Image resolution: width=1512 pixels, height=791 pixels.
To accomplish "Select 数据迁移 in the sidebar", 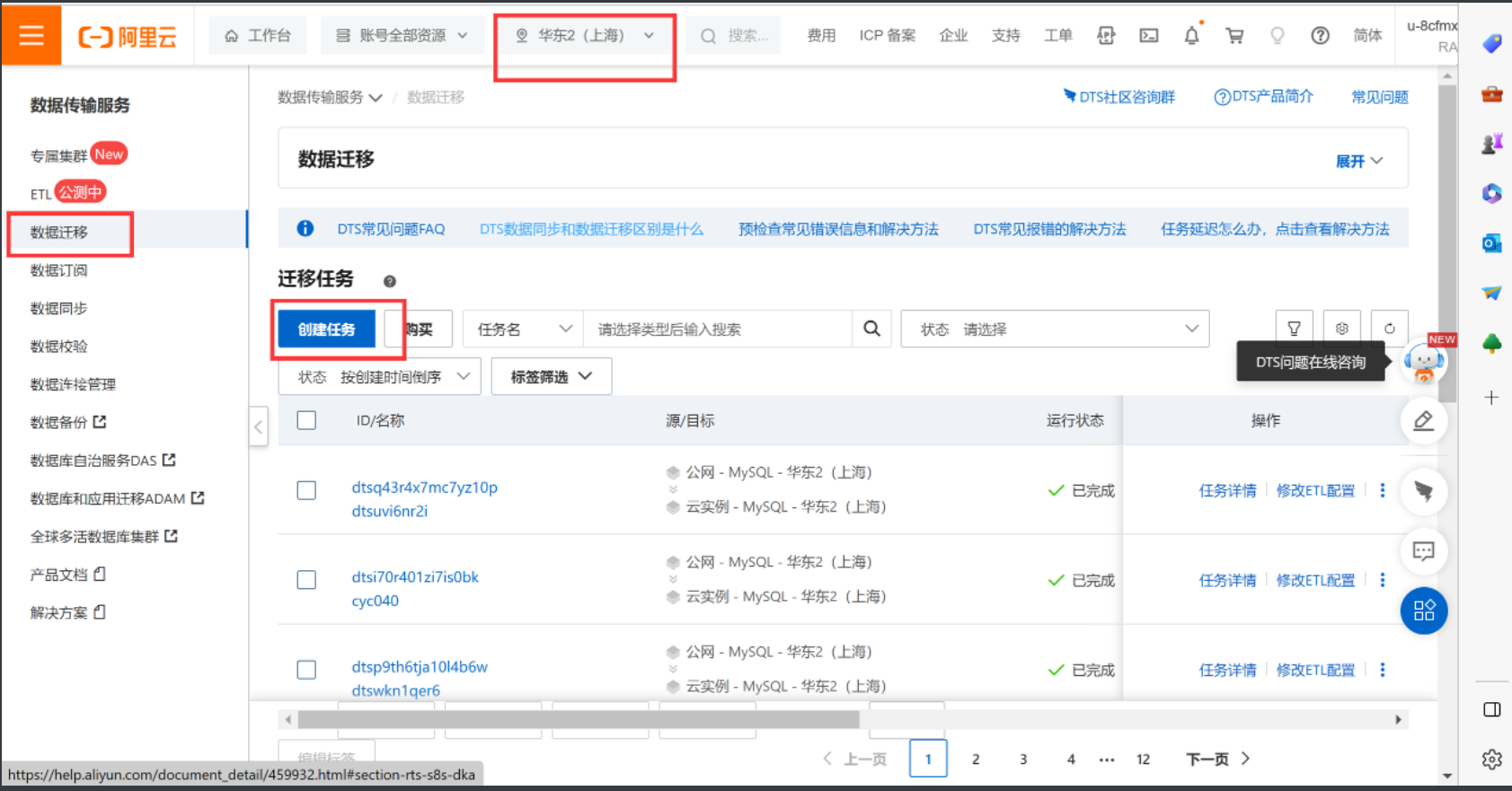I will (59, 233).
